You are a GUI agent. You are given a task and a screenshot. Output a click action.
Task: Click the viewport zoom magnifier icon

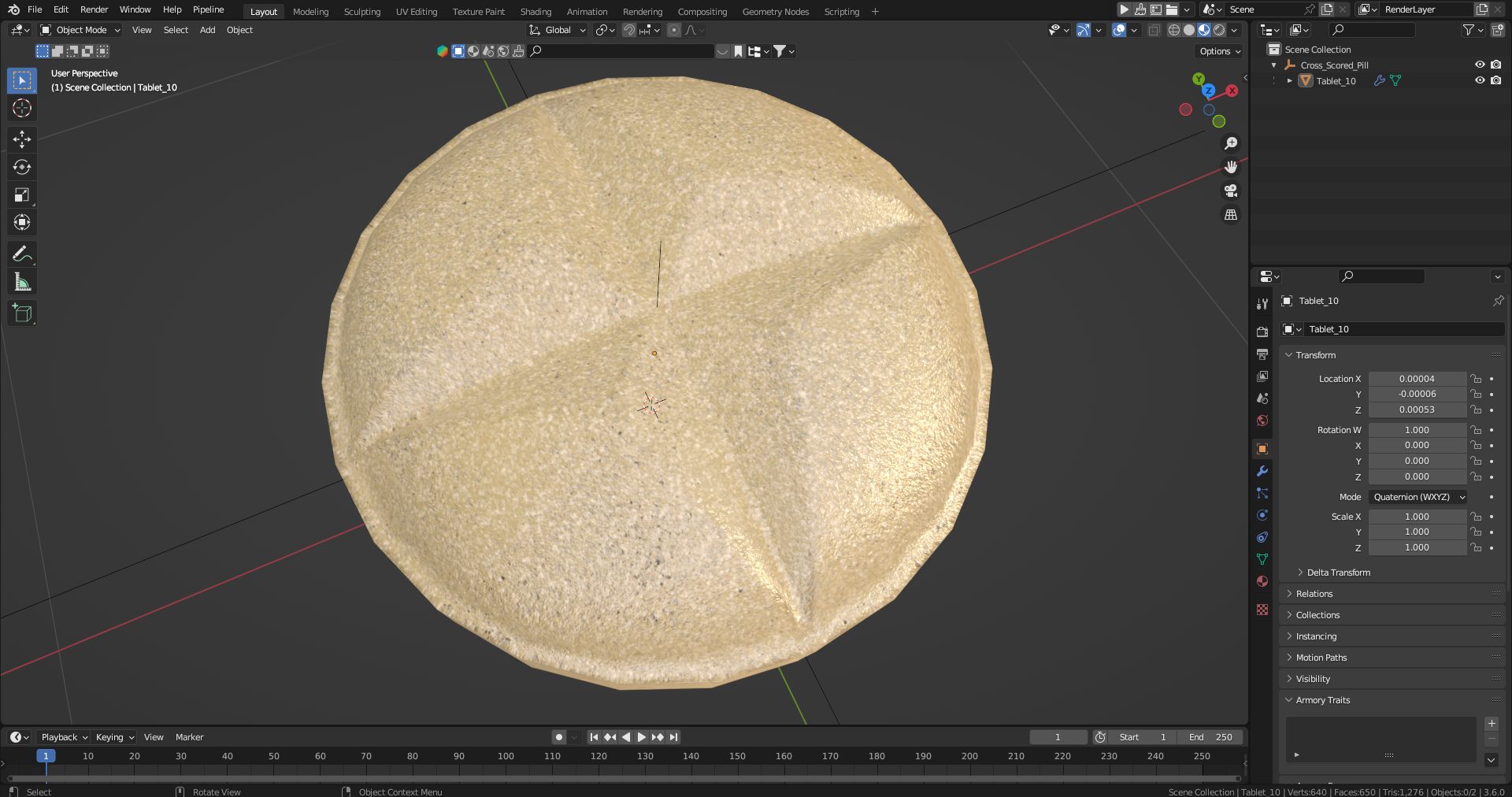click(1231, 143)
